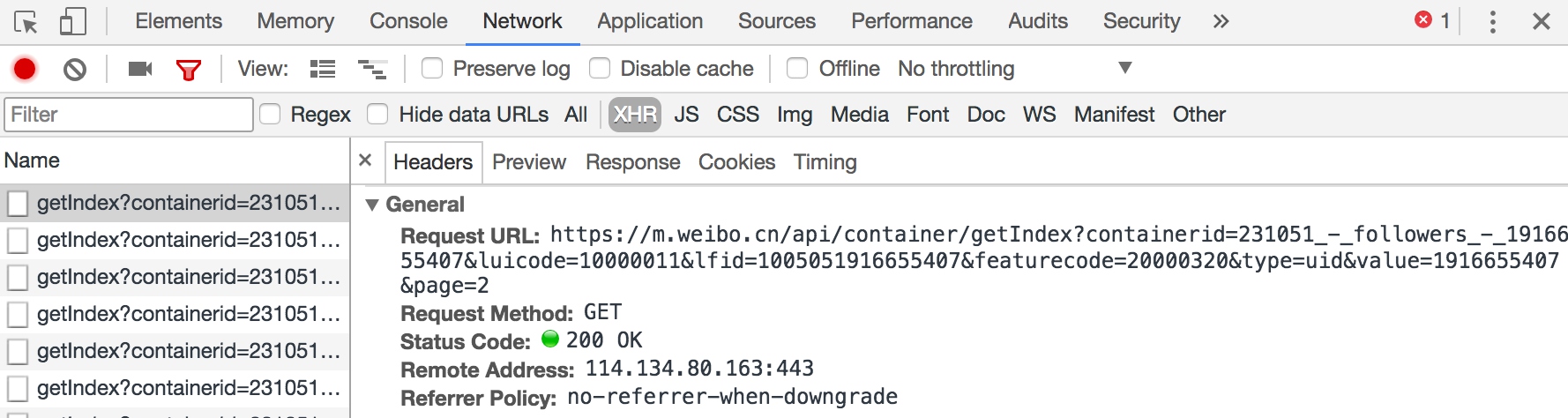This screenshot has width=1568, height=418.
Task: Open the No throttling dropdown
Action: pos(1014,69)
